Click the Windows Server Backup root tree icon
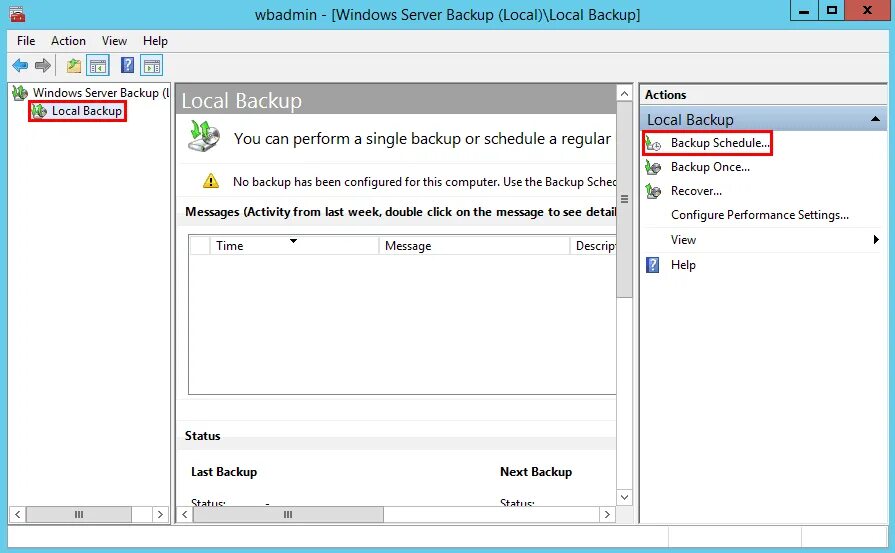 point(20,92)
